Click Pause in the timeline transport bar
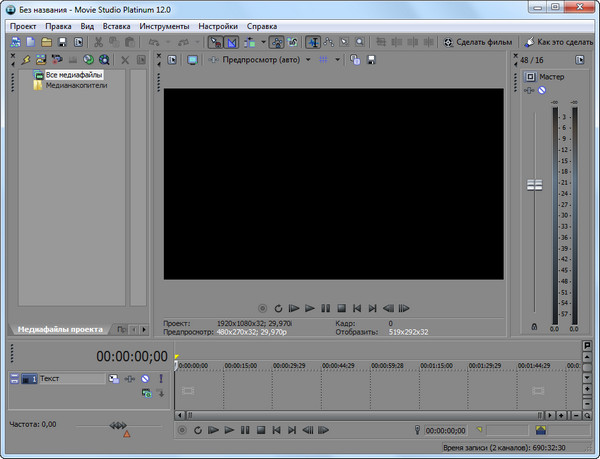Viewport: 600px width, 459px height. point(244,431)
